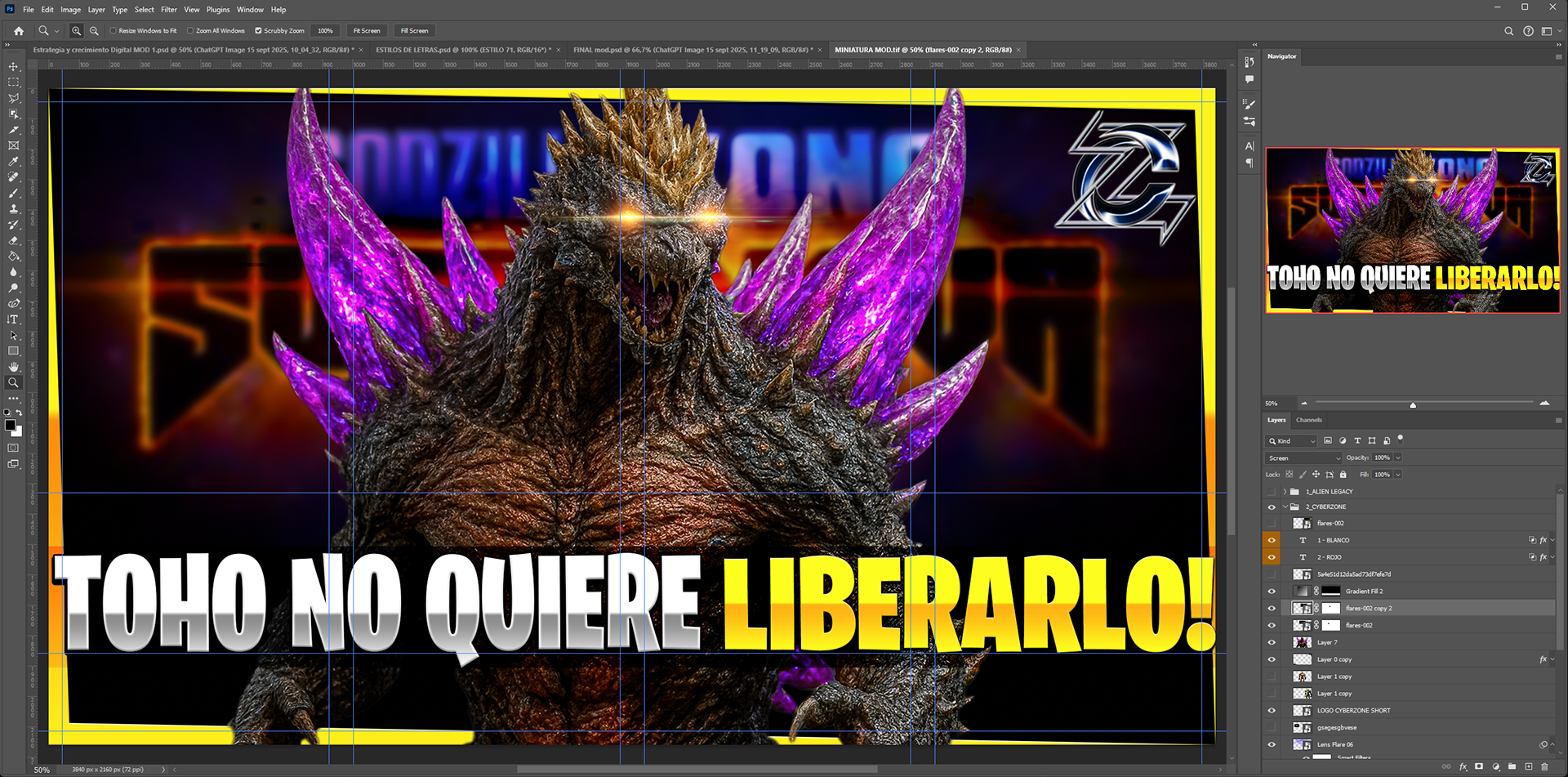The image size is (1568, 777).
Task: Open the Layers panel menu
Action: point(1558,420)
